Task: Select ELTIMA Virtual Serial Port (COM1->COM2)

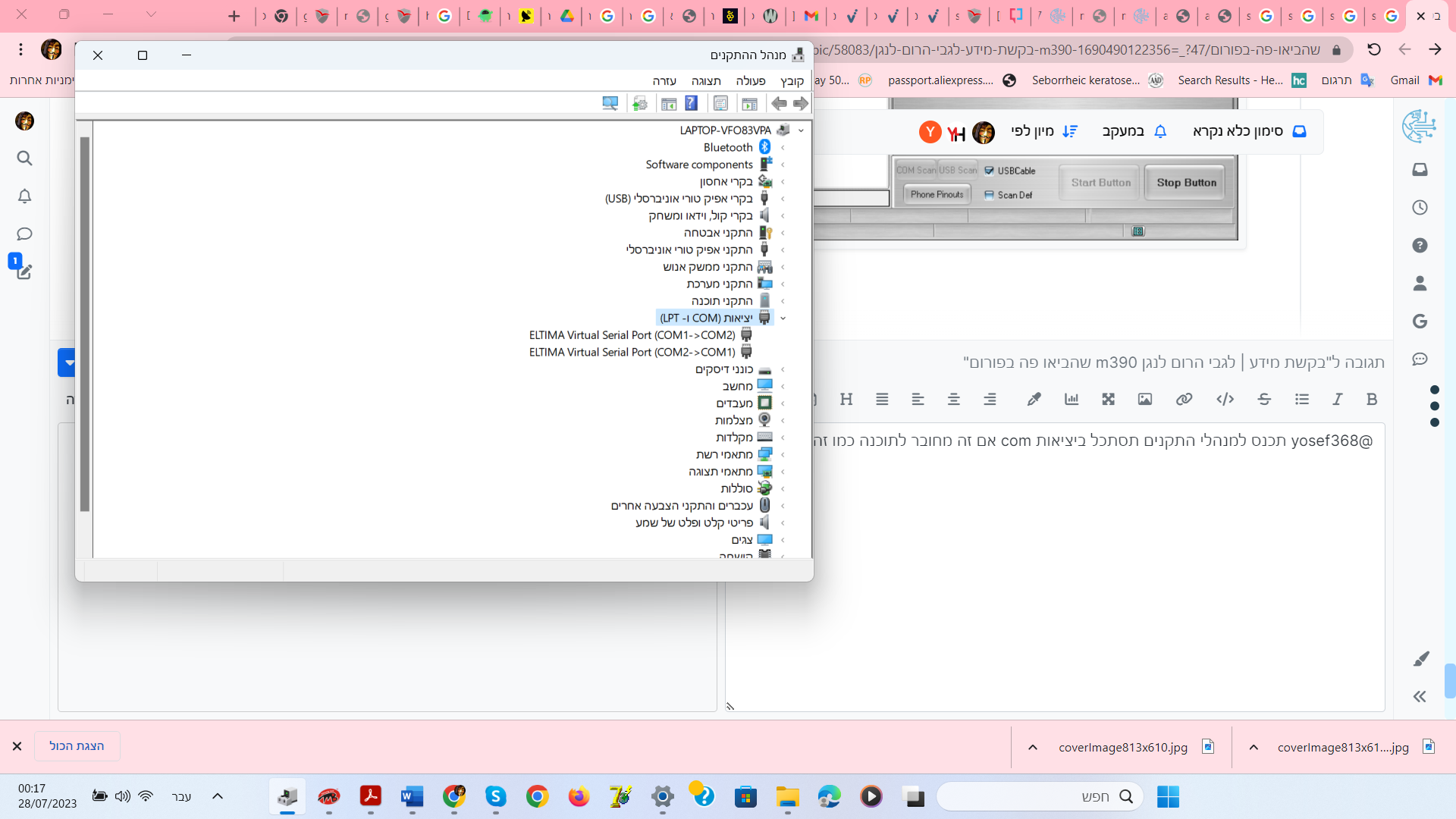Action: [x=641, y=335]
